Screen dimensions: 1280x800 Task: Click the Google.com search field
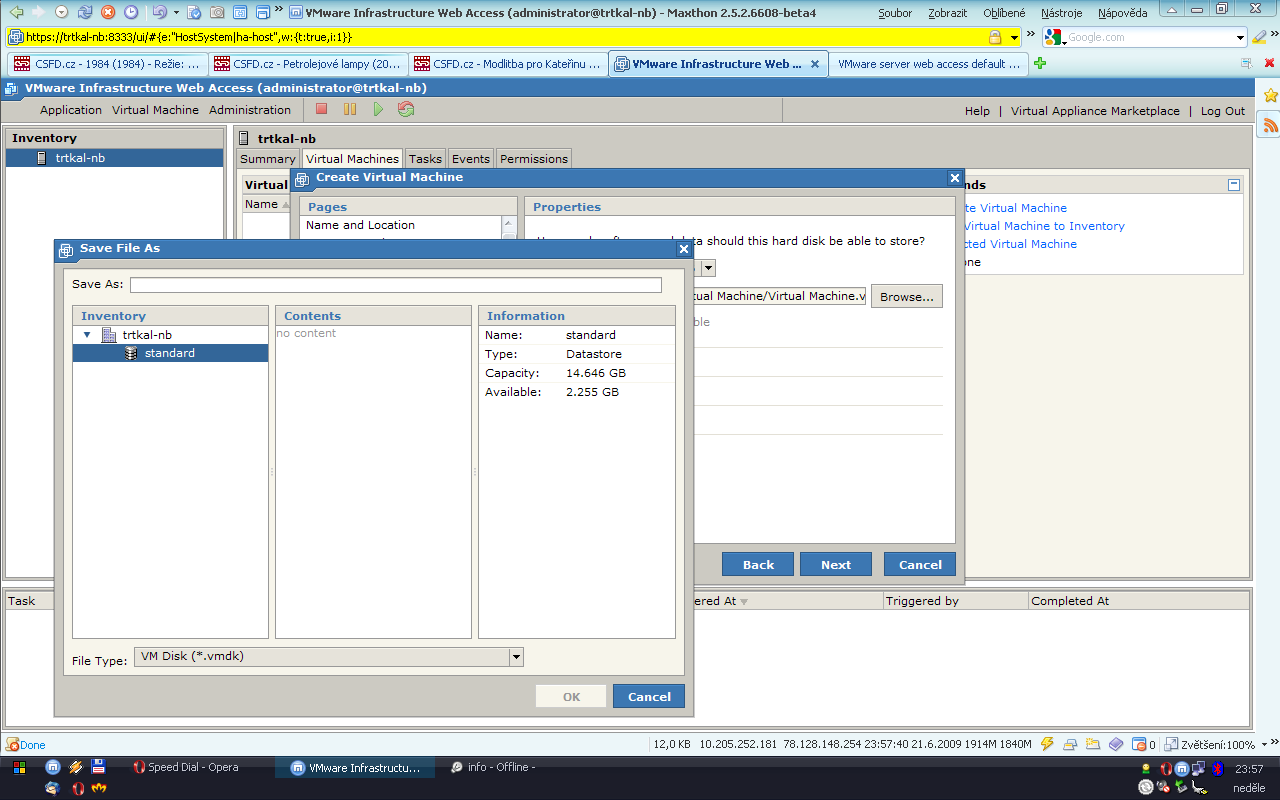[1149, 37]
